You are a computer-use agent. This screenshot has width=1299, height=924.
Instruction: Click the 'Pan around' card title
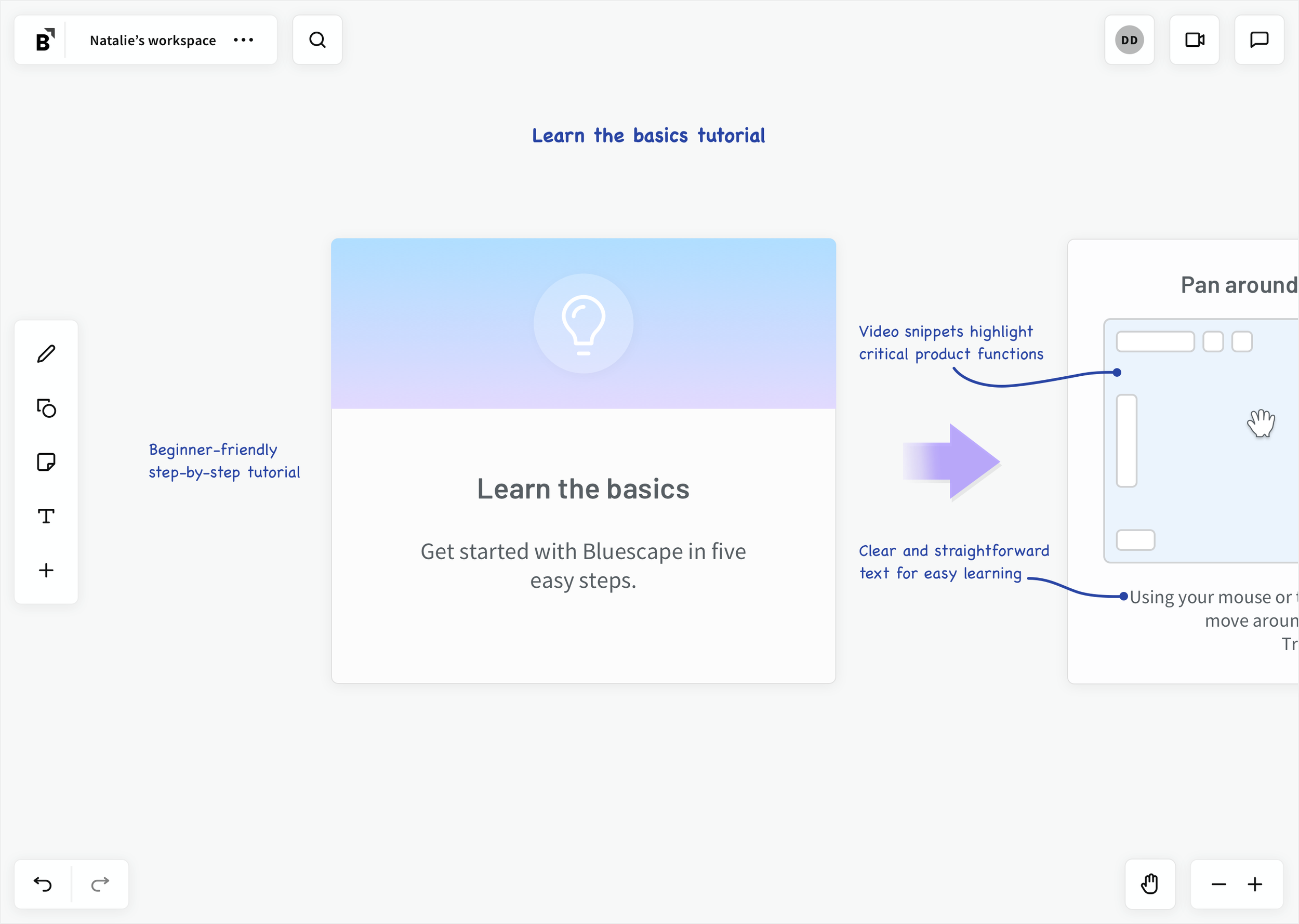1240,285
